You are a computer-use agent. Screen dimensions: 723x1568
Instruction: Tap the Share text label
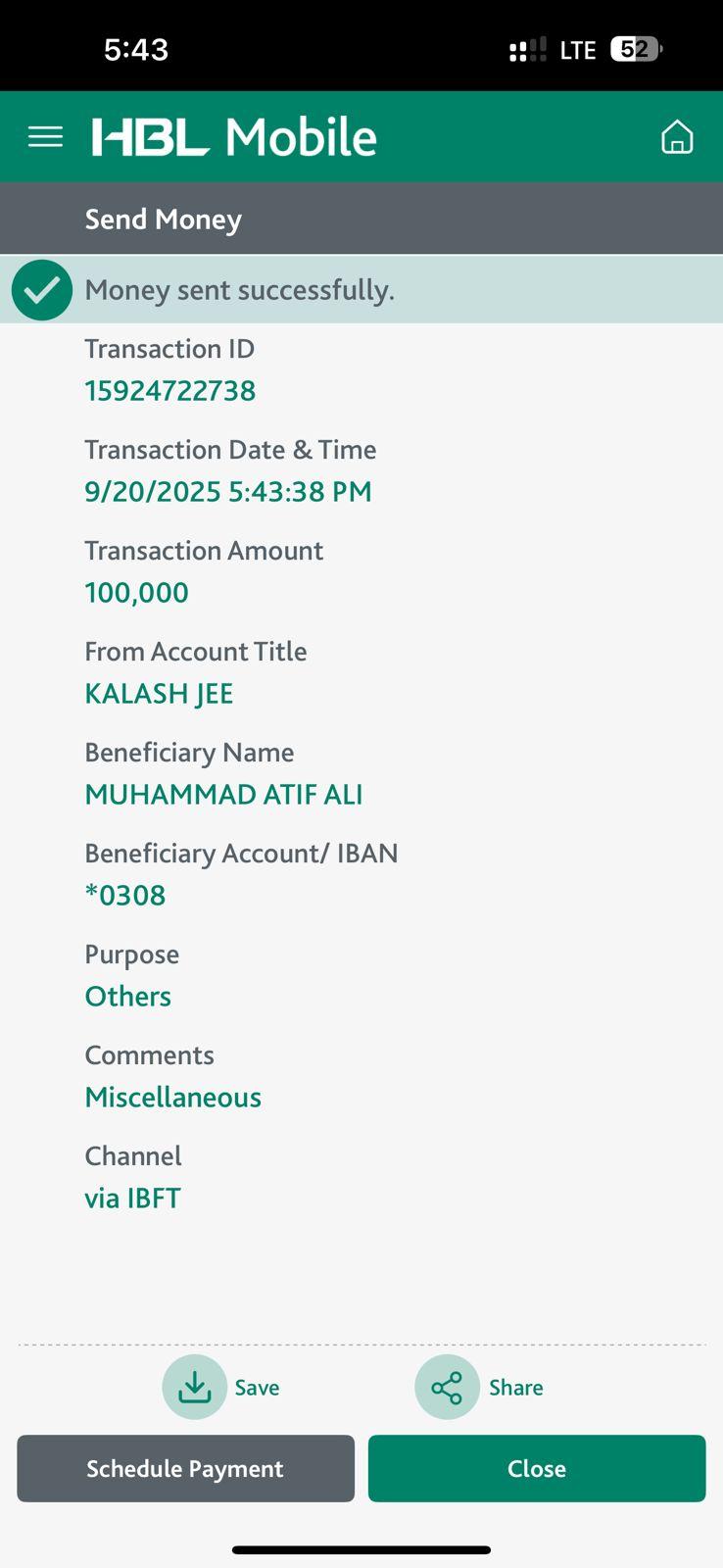pyautogui.click(x=515, y=1388)
